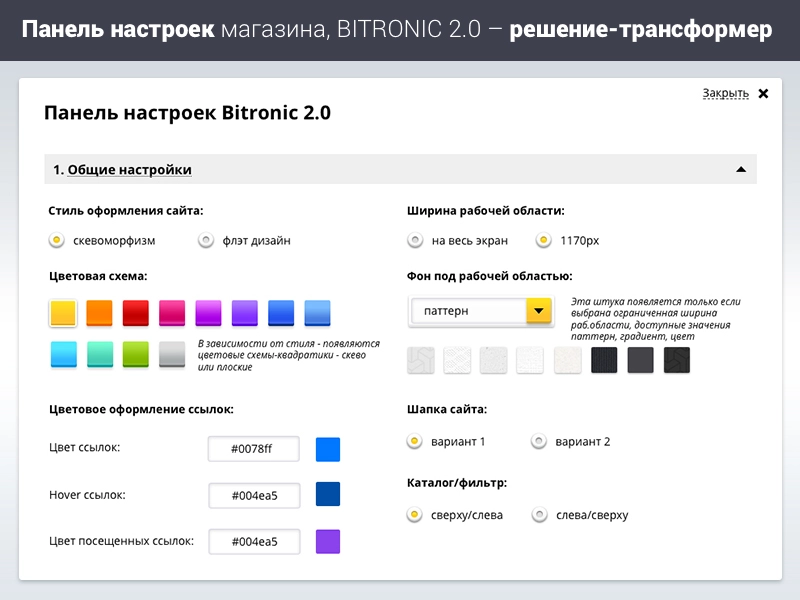The height and width of the screenshot is (600, 800).
Task: Choose the black knit pattern texture
Action: pyautogui.click(x=602, y=360)
